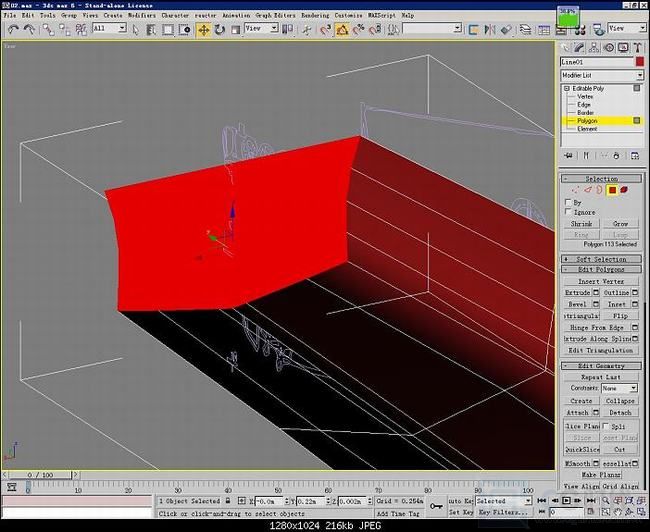
Task: Select the Element sub-object level icon
Action: pos(624,190)
